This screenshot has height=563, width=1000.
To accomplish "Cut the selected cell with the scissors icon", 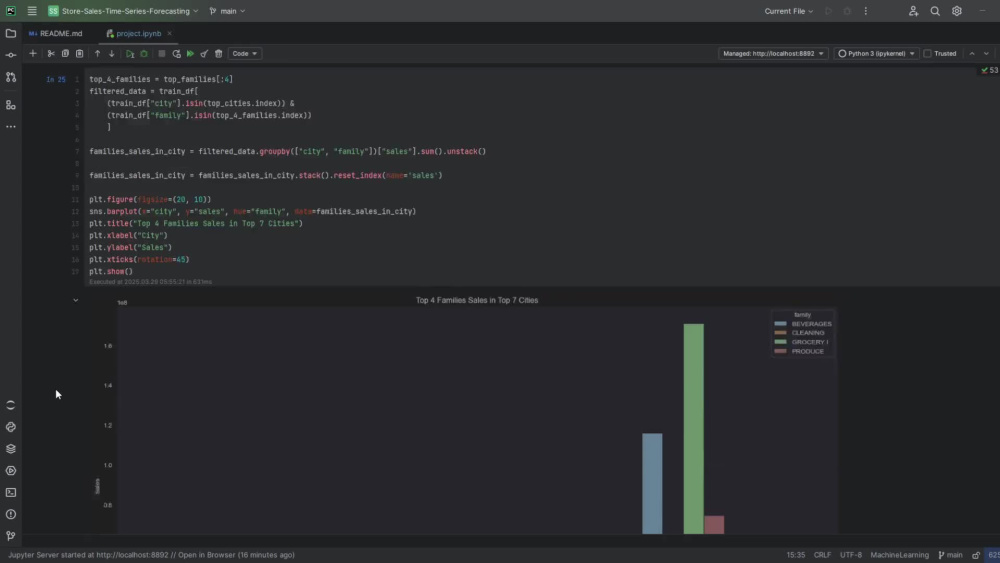I will 51,54.
